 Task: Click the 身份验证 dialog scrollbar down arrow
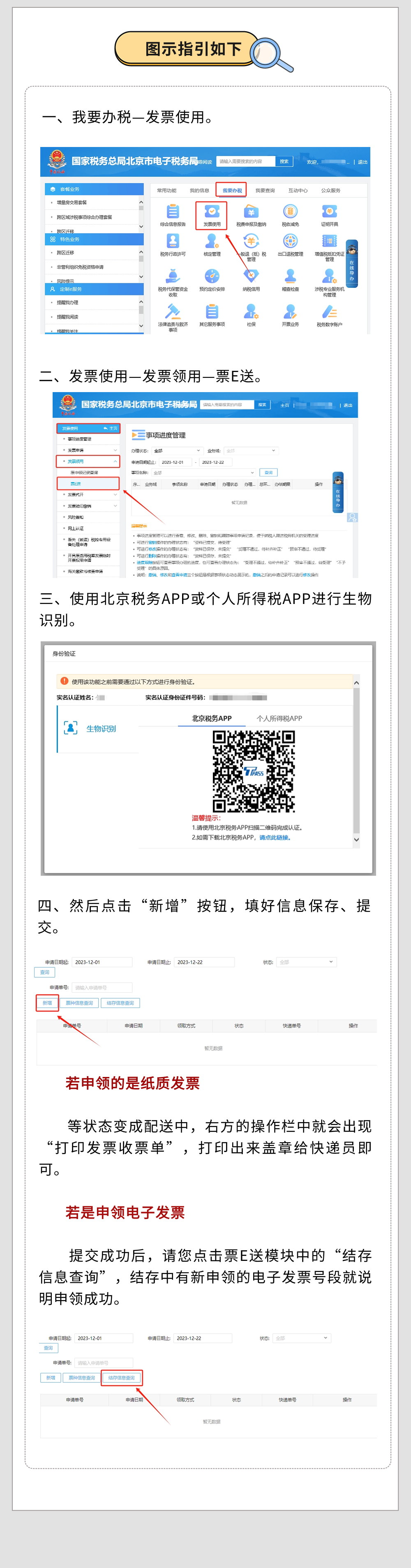356,839
